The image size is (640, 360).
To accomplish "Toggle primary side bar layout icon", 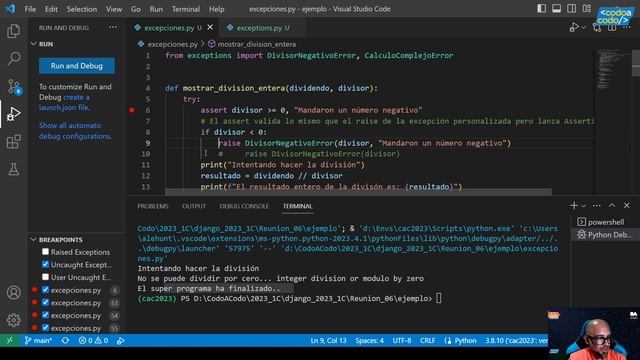I will (x=541, y=9).
